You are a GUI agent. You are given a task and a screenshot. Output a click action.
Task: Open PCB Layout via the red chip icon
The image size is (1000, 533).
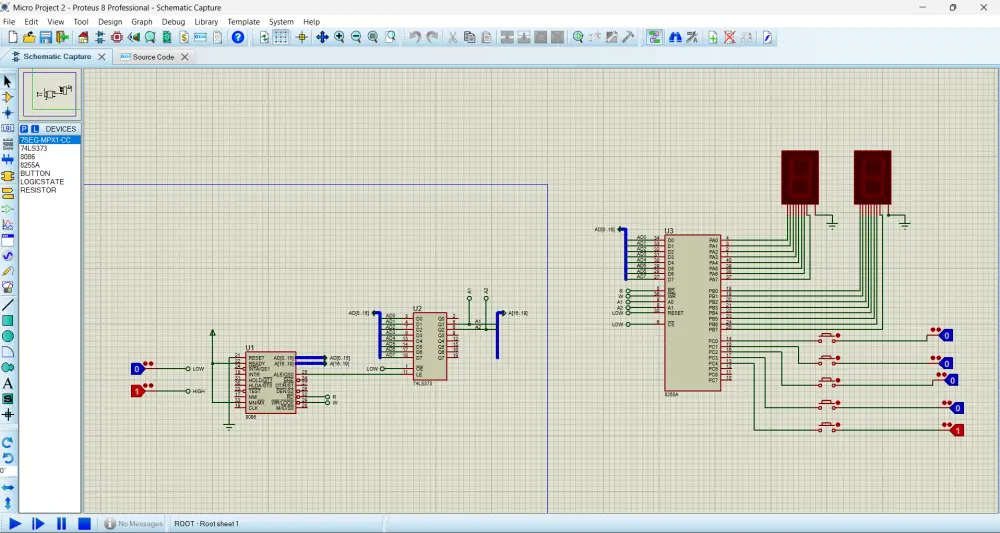(x=117, y=38)
